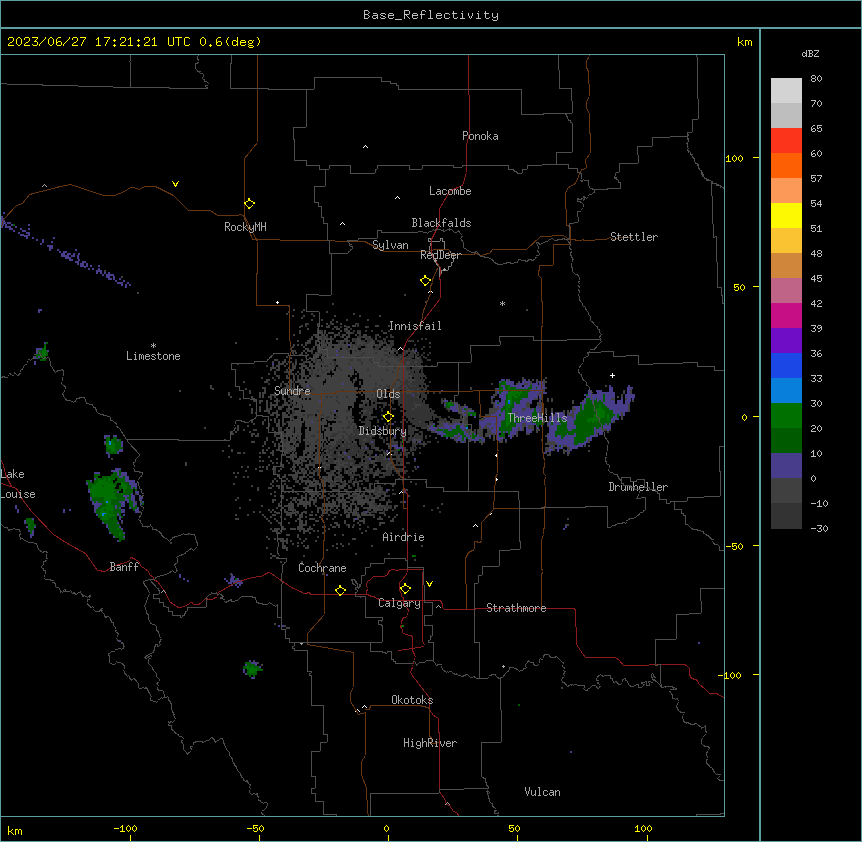Click the yellow diamond marker above RockyMH
This screenshot has width=862, height=842.
click(249, 204)
